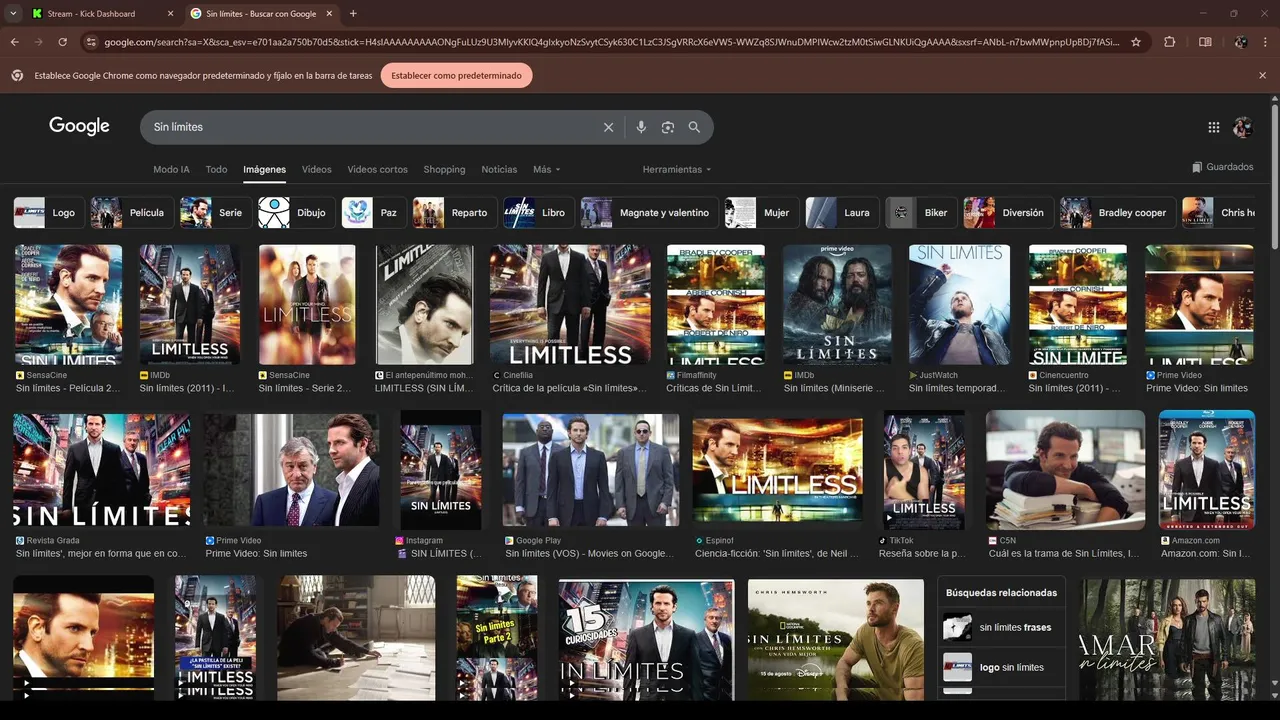The image size is (1280, 720).
Task: Click the Google logo
Action: click(79, 126)
